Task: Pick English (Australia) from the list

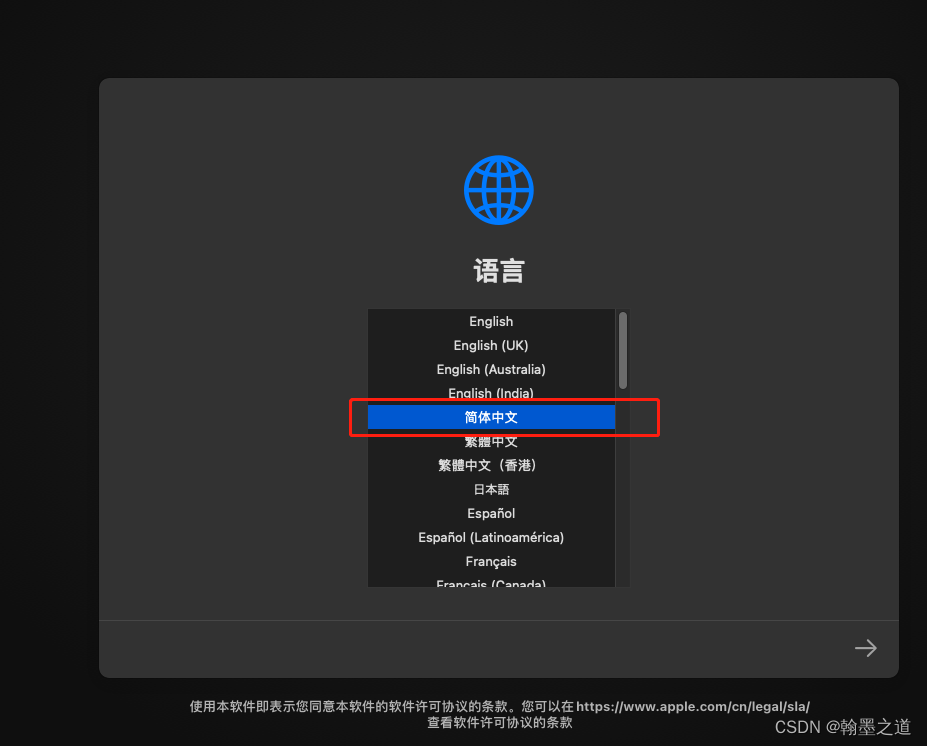Action: coord(491,369)
